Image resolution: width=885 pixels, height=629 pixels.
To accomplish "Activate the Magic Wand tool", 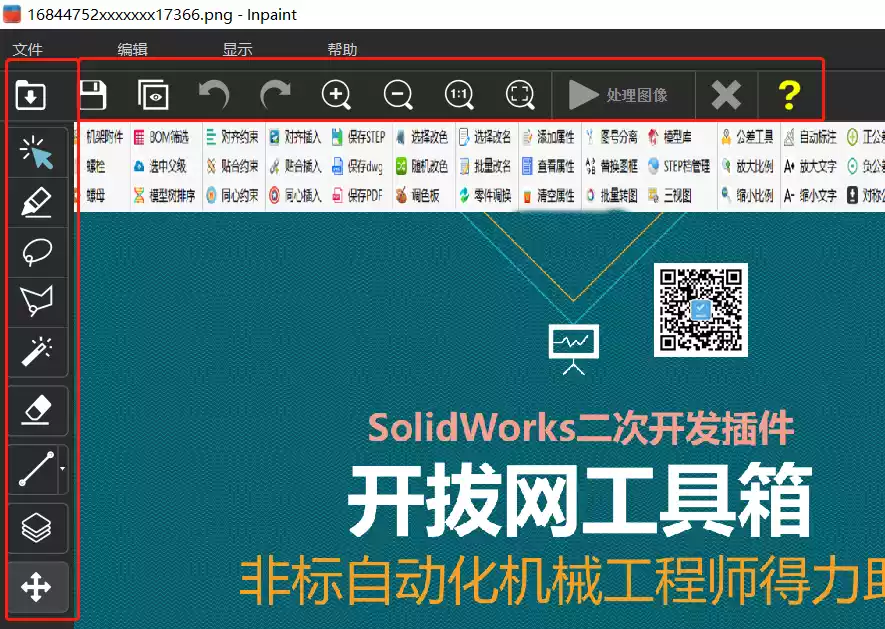I will point(37,352).
